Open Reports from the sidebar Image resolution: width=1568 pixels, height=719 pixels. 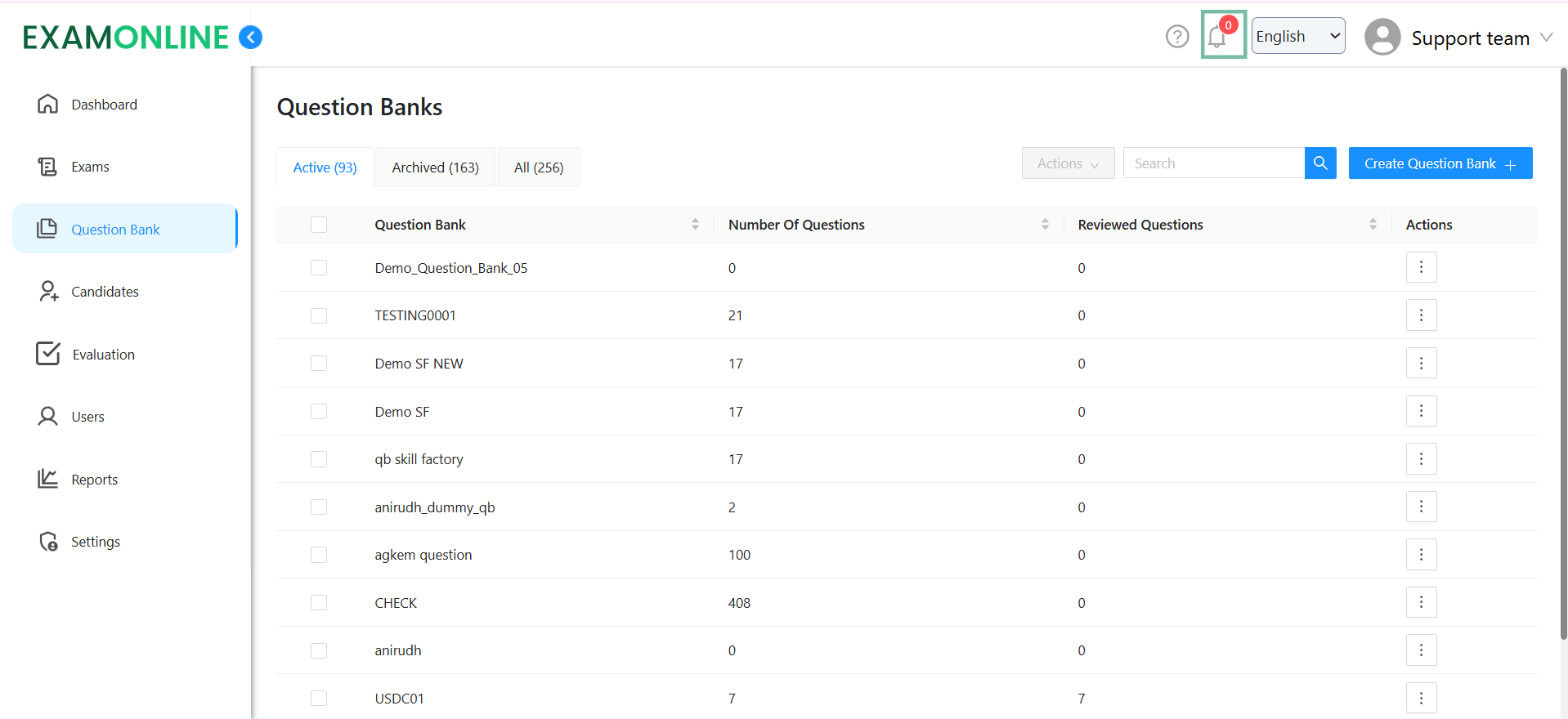(x=94, y=480)
